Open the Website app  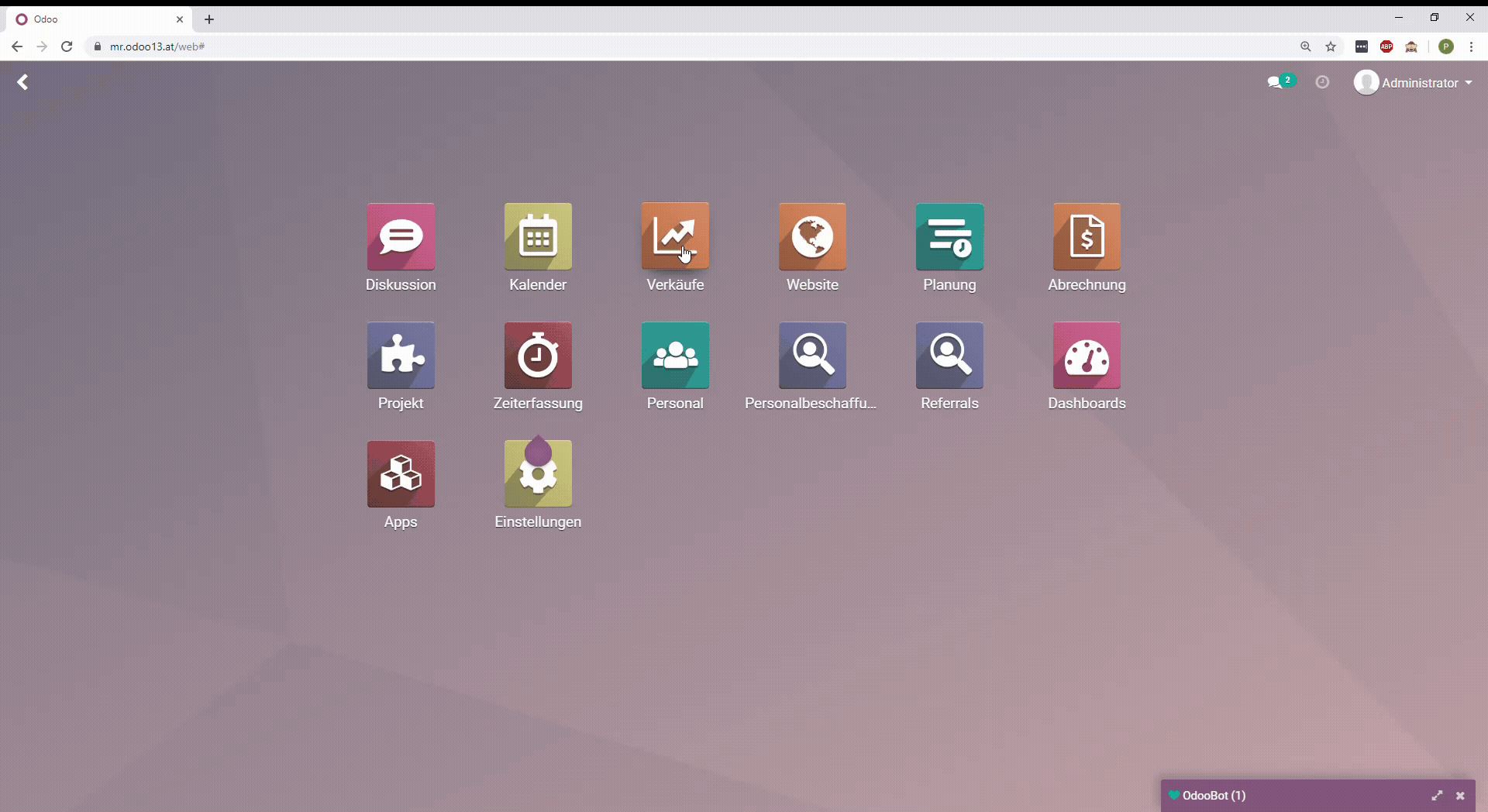point(812,236)
